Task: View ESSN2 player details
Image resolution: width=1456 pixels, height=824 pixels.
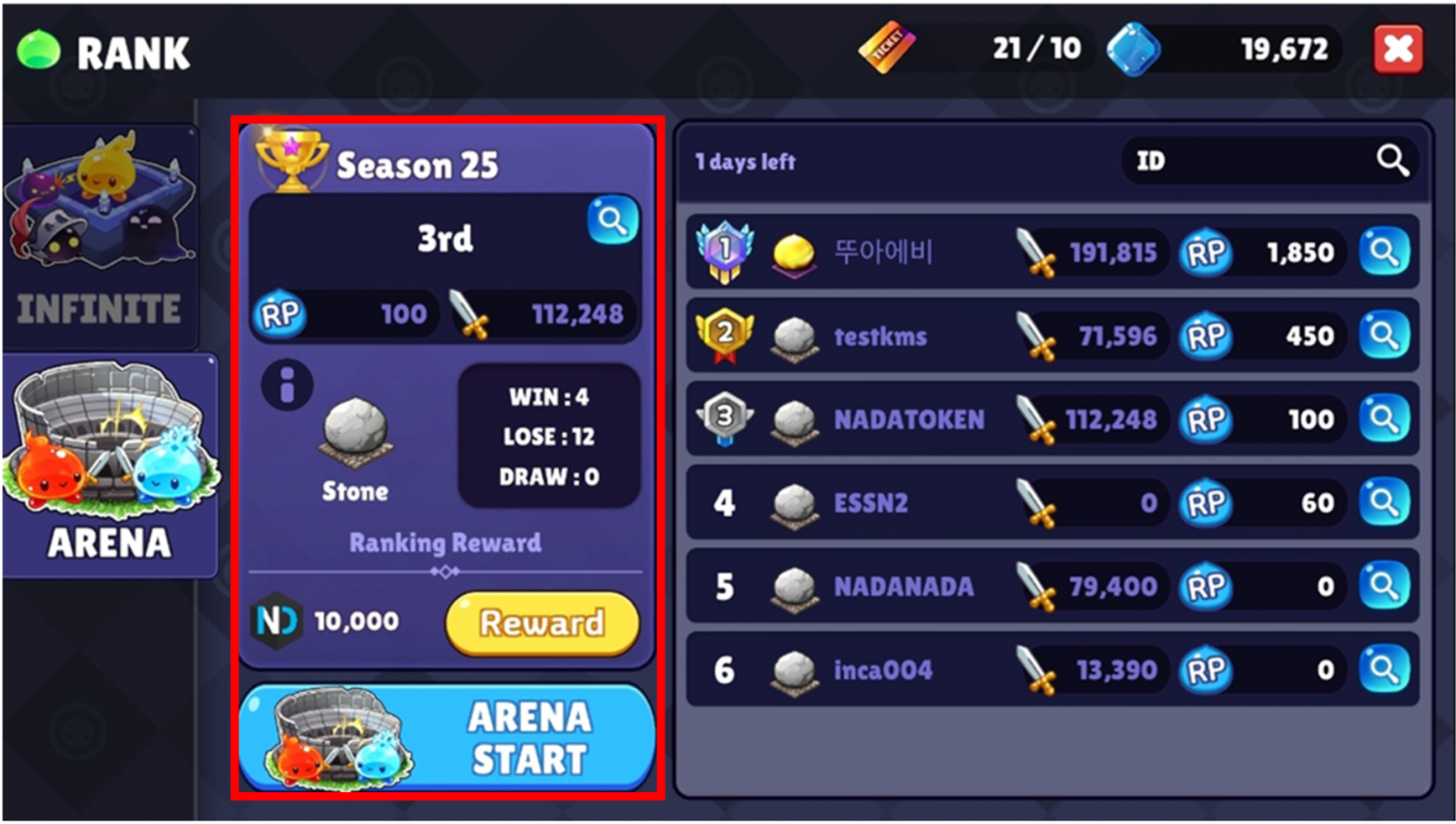Action: 1384,503
